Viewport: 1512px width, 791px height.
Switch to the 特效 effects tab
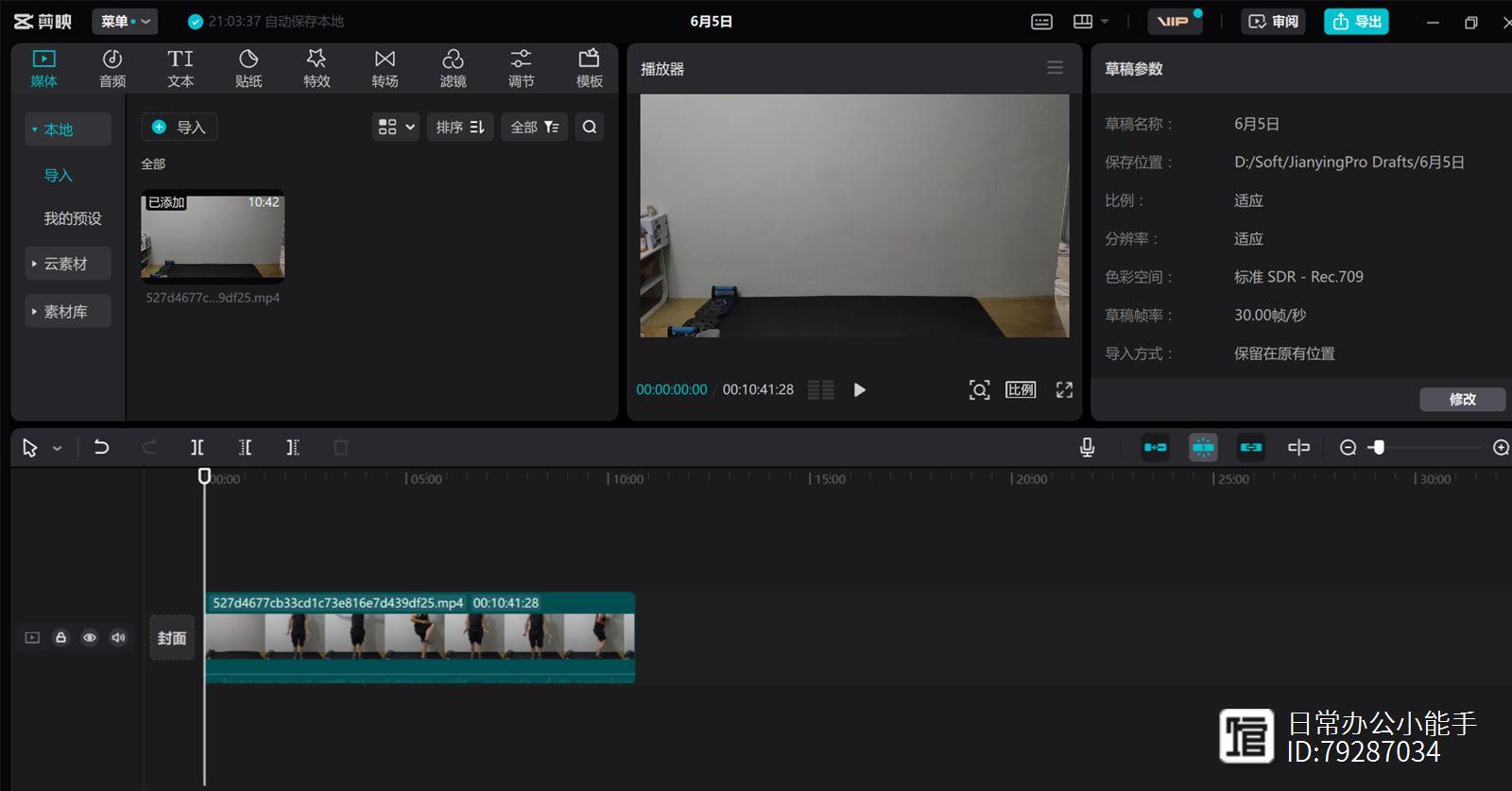pyautogui.click(x=317, y=68)
